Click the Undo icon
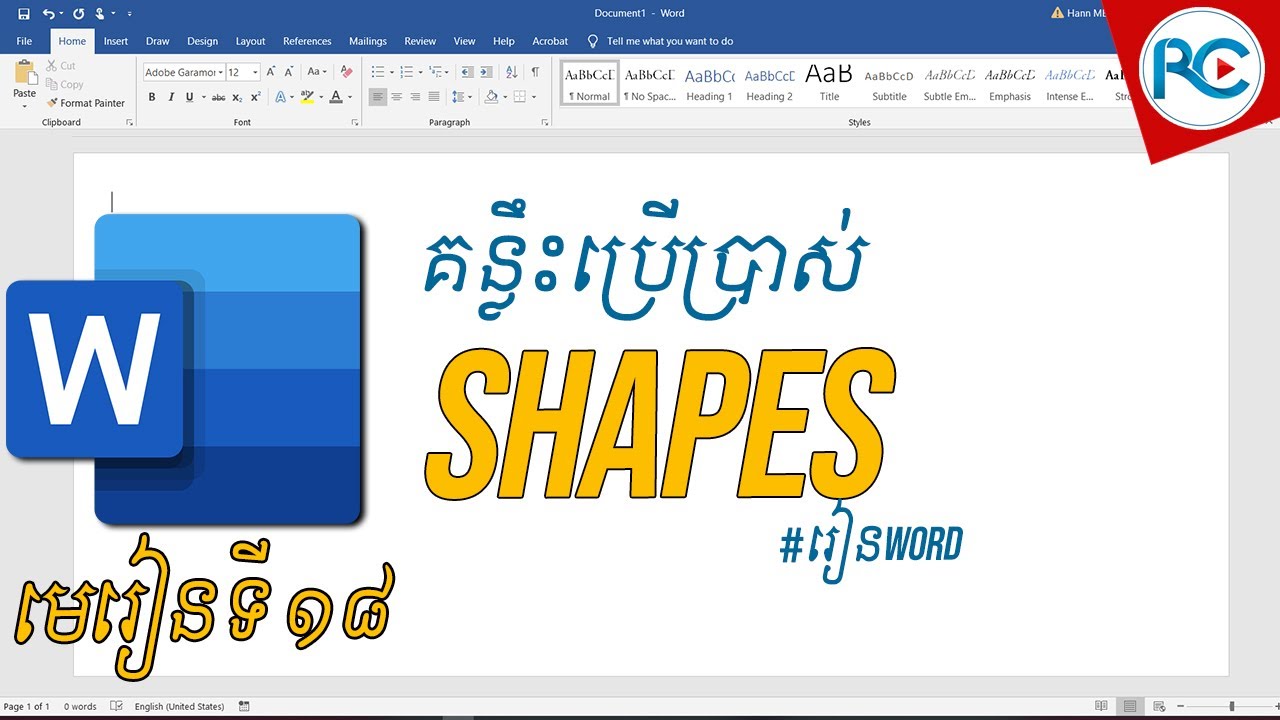This screenshot has width=1280, height=720. (48, 14)
